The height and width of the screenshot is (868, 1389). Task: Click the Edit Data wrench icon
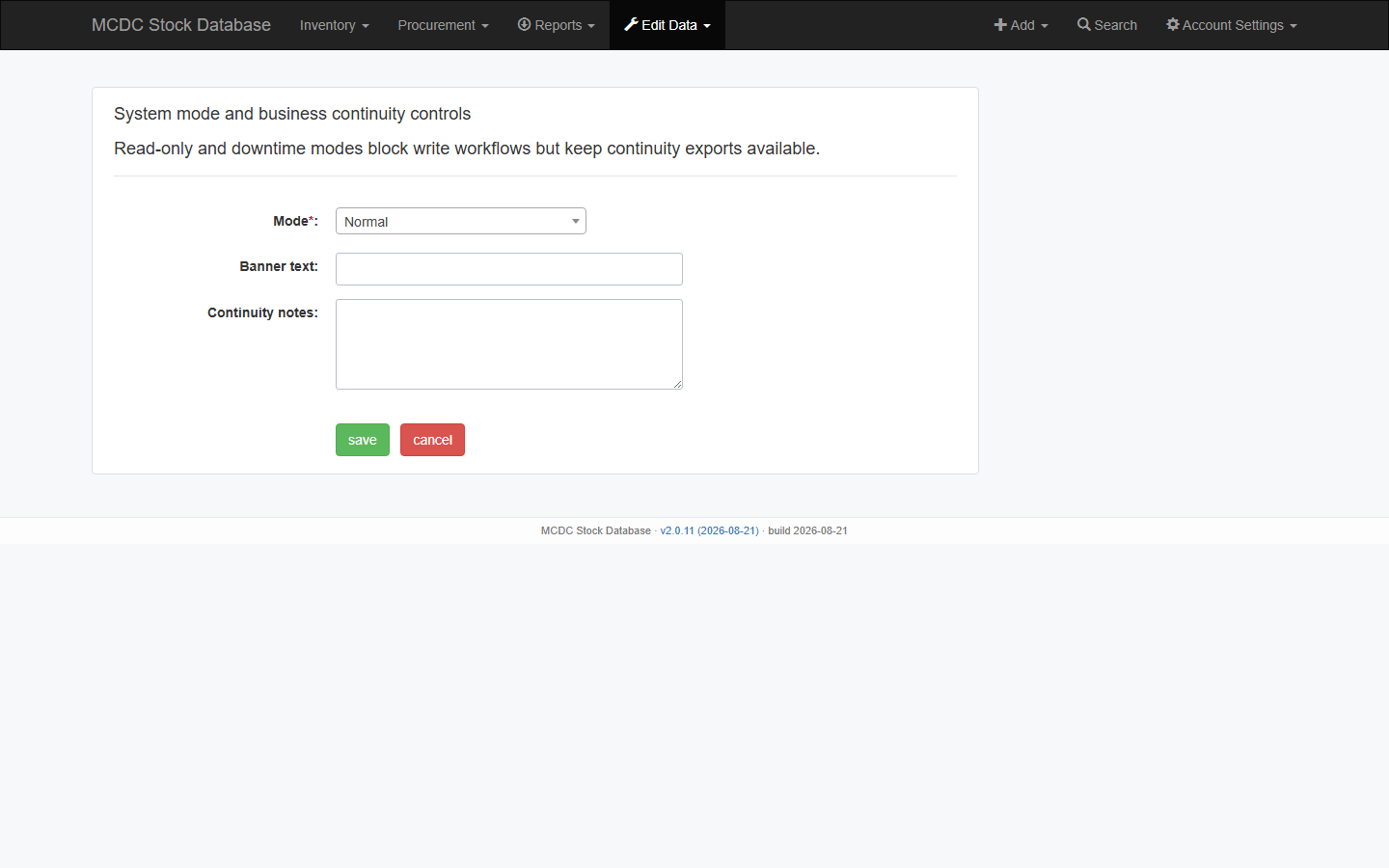tap(631, 24)
